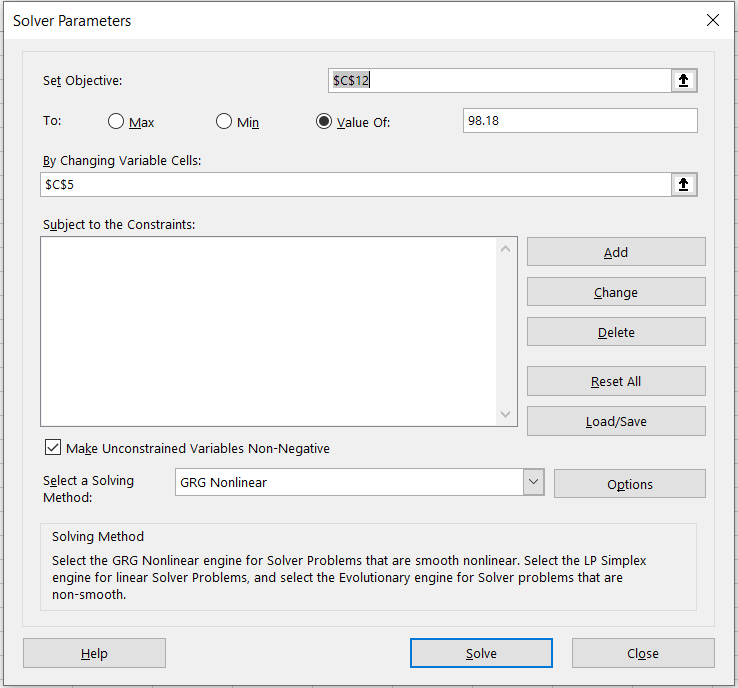Click the Reset All button
Viewport: 738px width, 688px height.
tap(616, 381)
